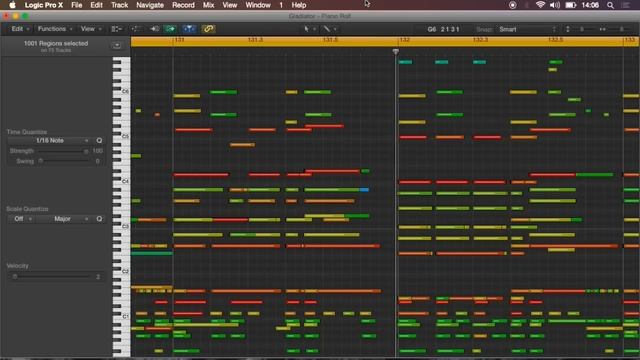Image resolution: width=640 pixels, height=360 pixels.
Task: Adjust the horizontal zoom slider
Action: pos(621,29)
